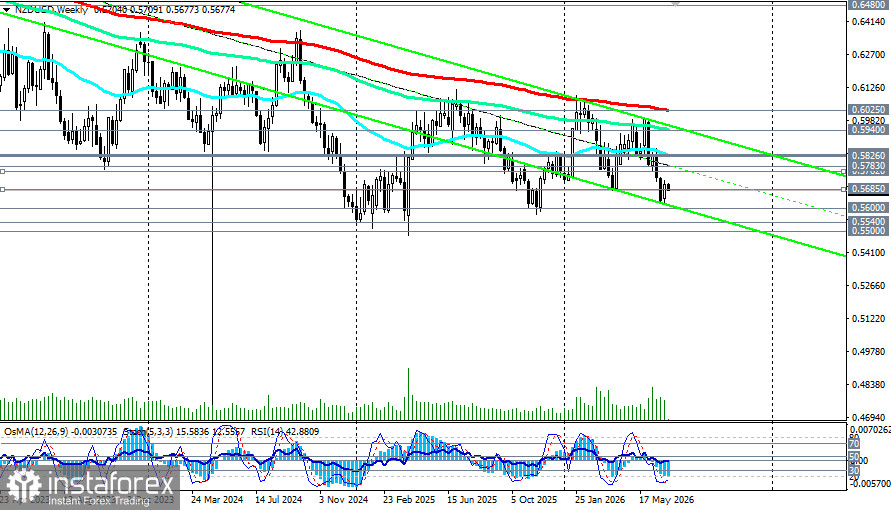
Task: Click the 0.60250 price level label
Action: click(869, 109)
